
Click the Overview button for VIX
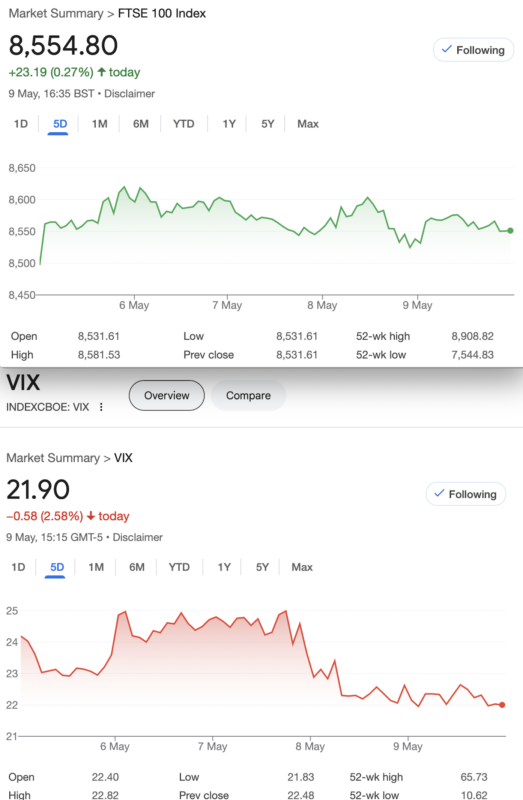tap(166, 395)
